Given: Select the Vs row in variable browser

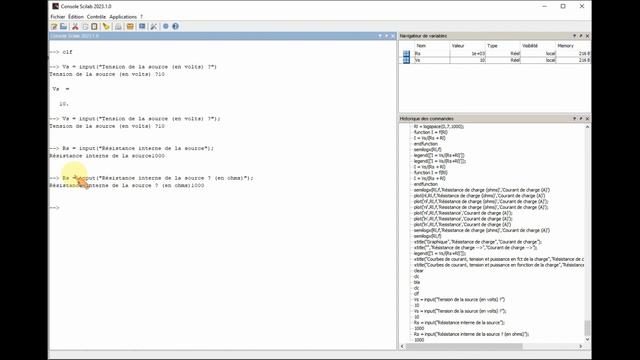Looking at the screenshot, I should tap(495, 60).
